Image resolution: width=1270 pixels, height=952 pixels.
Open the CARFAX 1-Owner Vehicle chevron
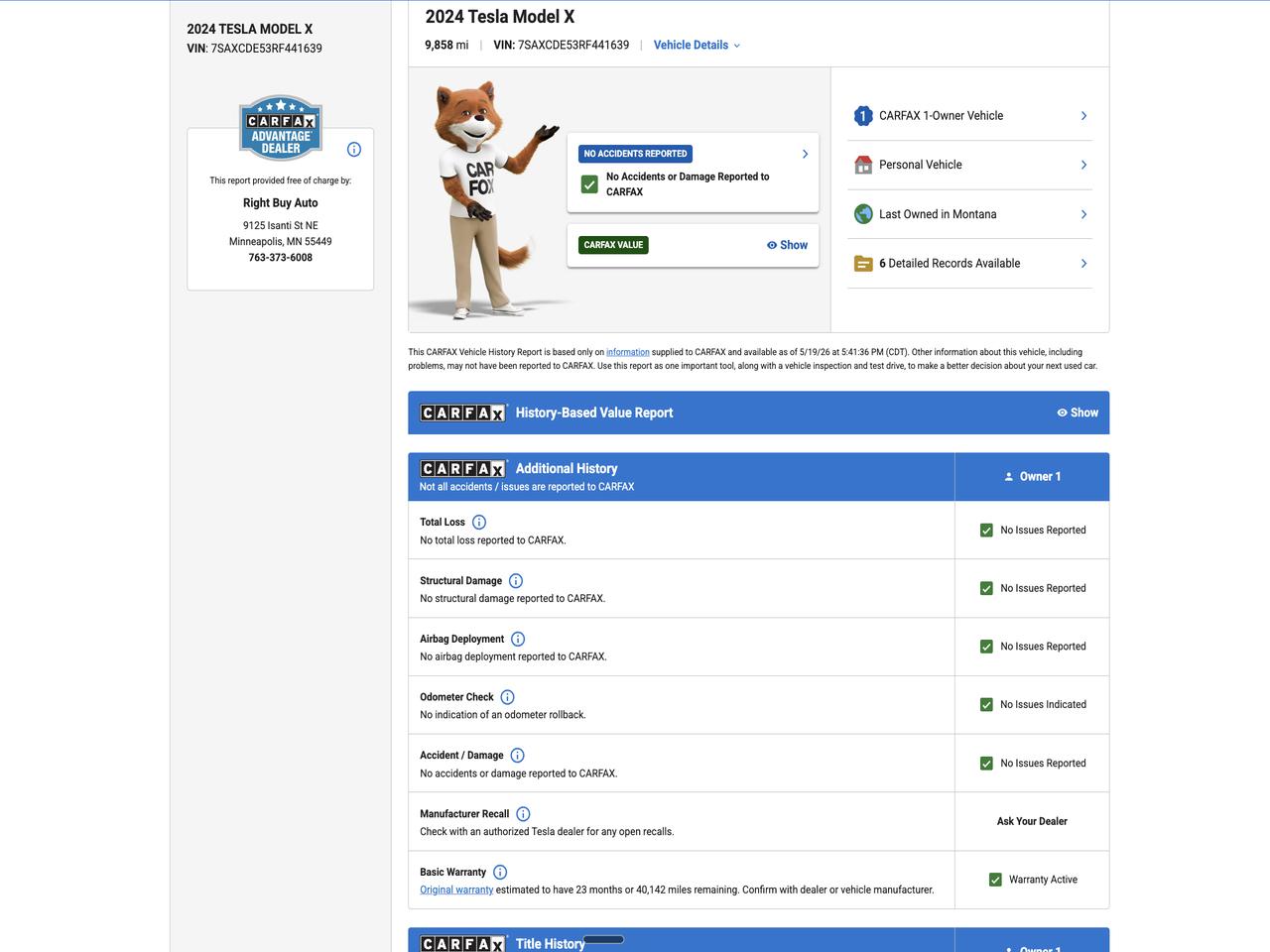1083,116
